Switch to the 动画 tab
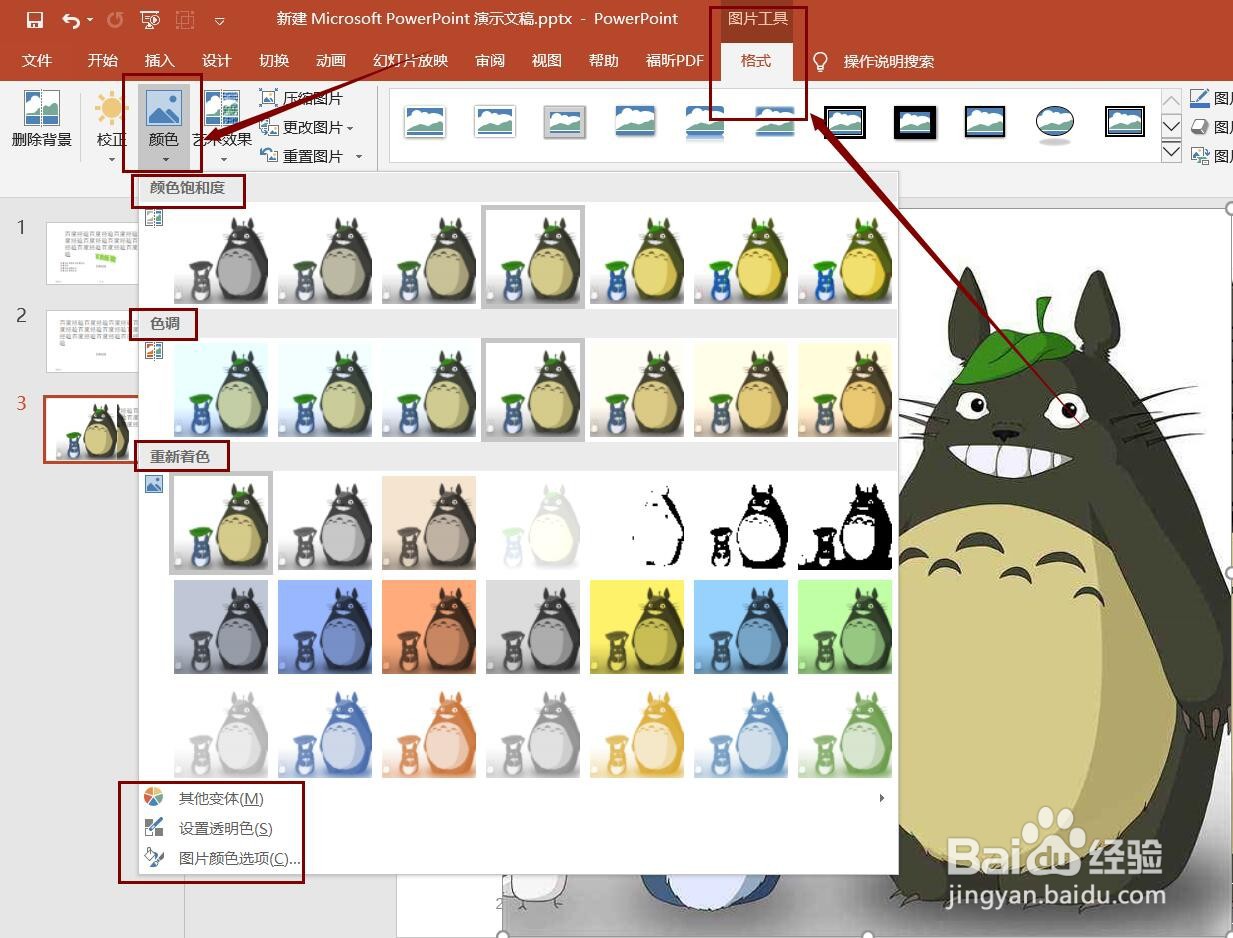 [x=330, y=61]
